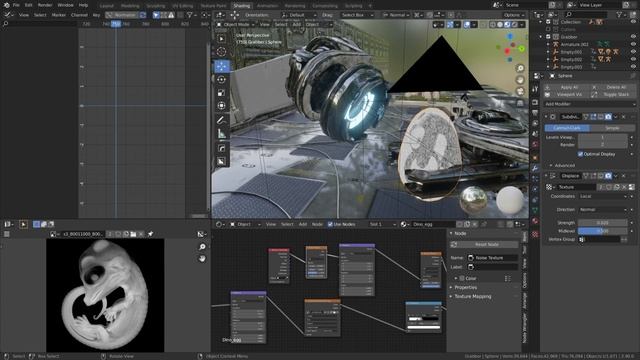The image size is (640, 360).
Task: Activate the Move tool in viewport toolbar
Action: click(x=222, y=66)
